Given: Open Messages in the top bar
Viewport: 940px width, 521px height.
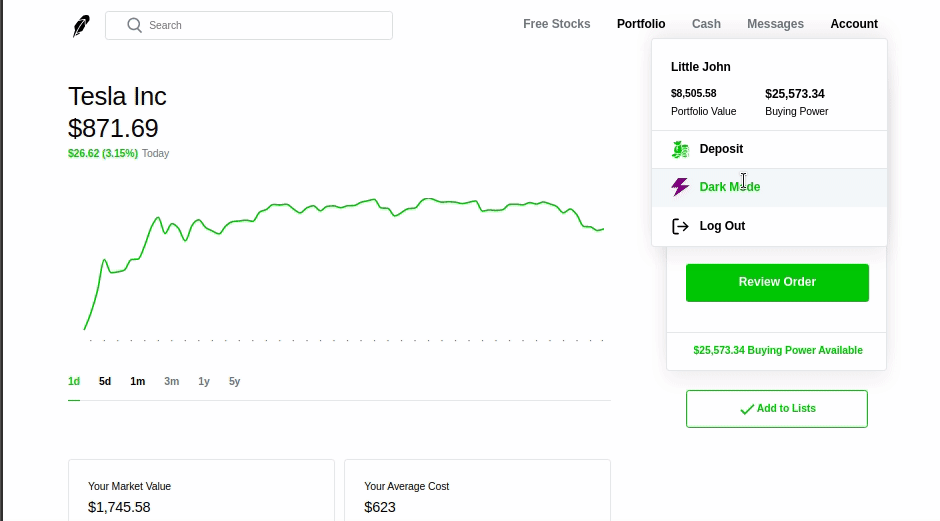Looking at the screenshot, I should tap(775, 24).
